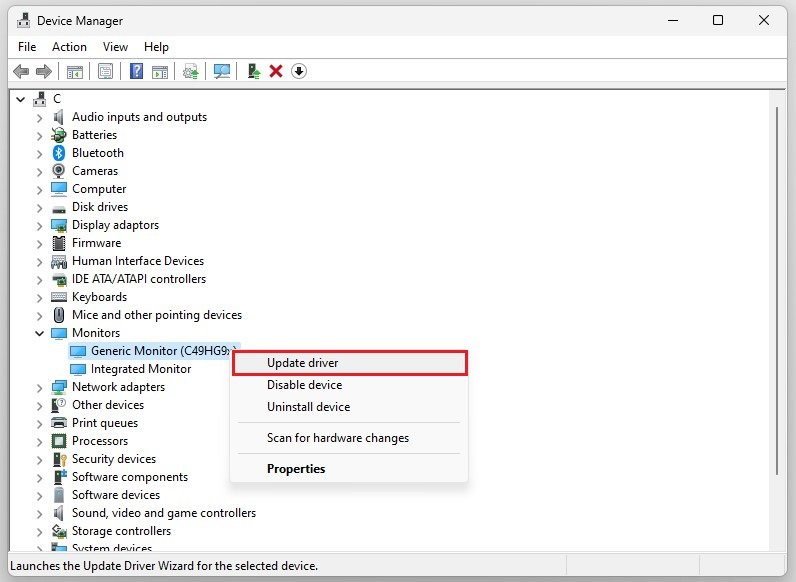Expand the Network adapters category
Image resolution: width=796 pixels, height=582 pixels.
coord(40,387)
